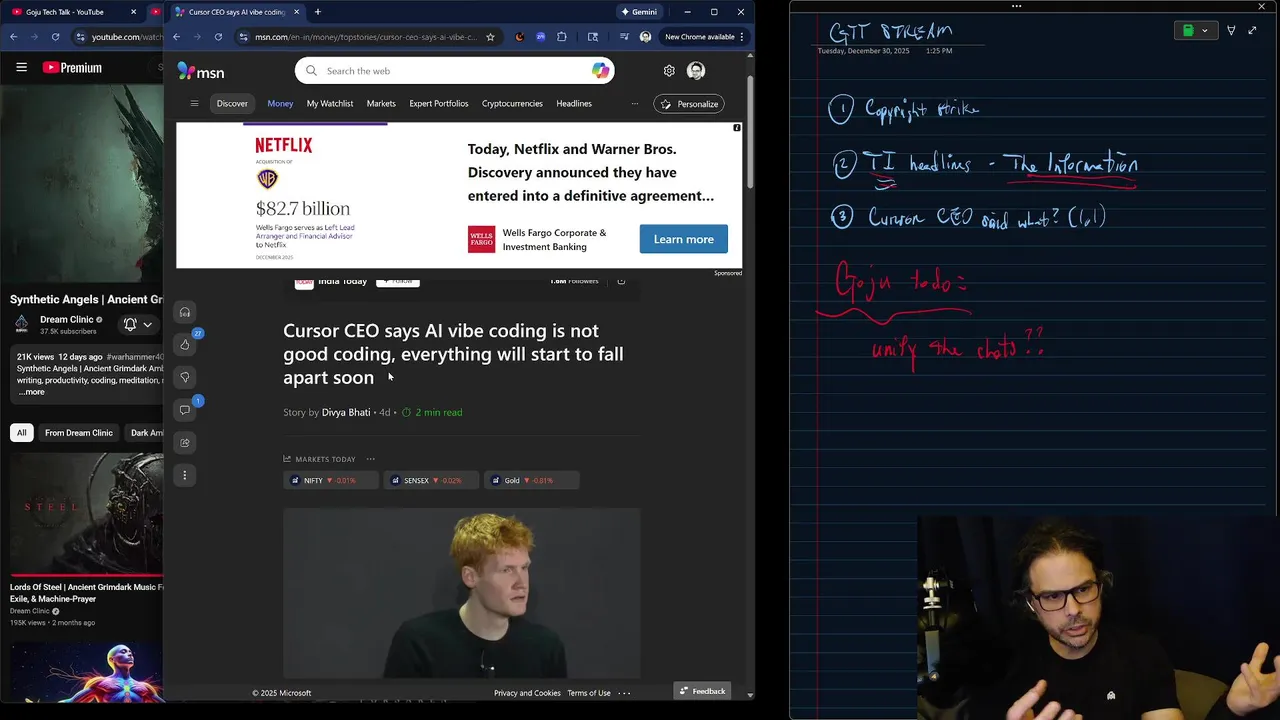View site information icon in address bar
Image resolution: width=1280 pixels, height=720 pixels.
click(x=243, y=37)
